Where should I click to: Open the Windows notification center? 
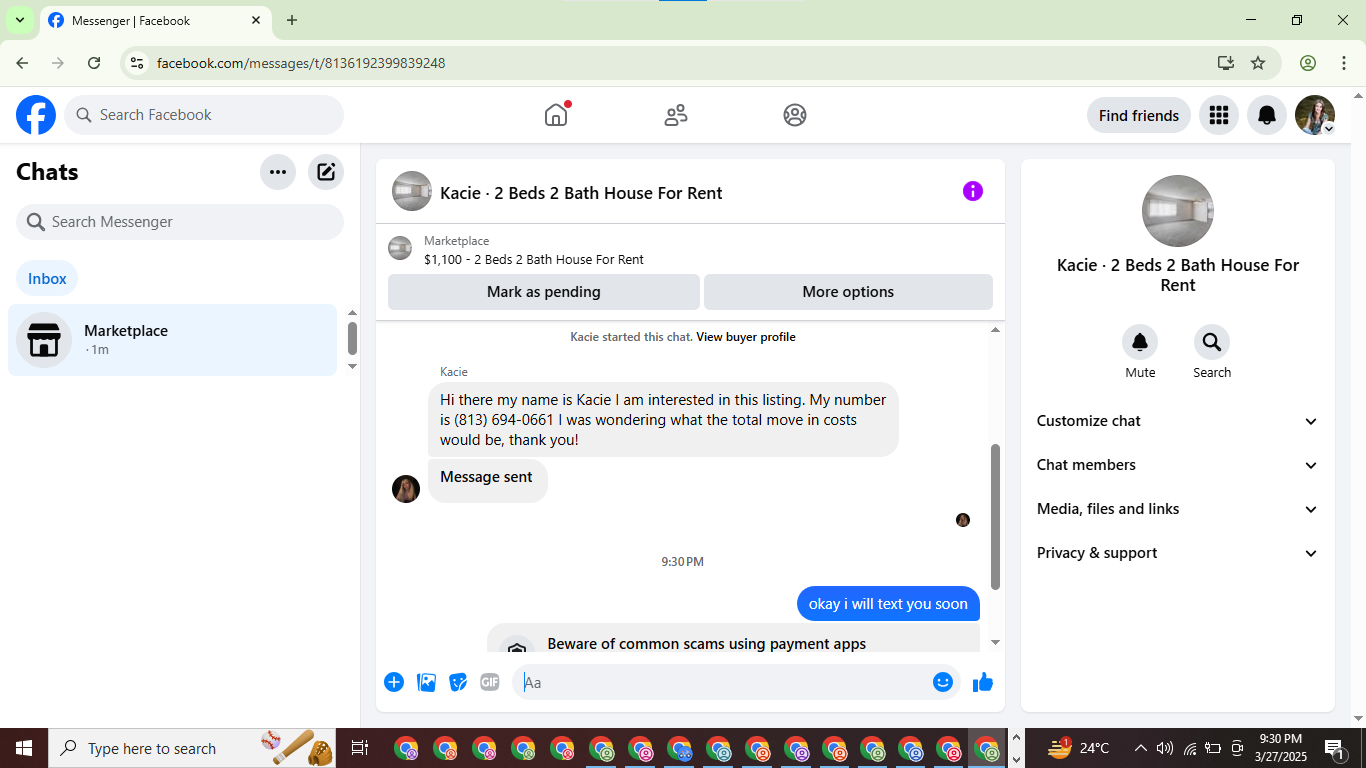[1336, 748]
